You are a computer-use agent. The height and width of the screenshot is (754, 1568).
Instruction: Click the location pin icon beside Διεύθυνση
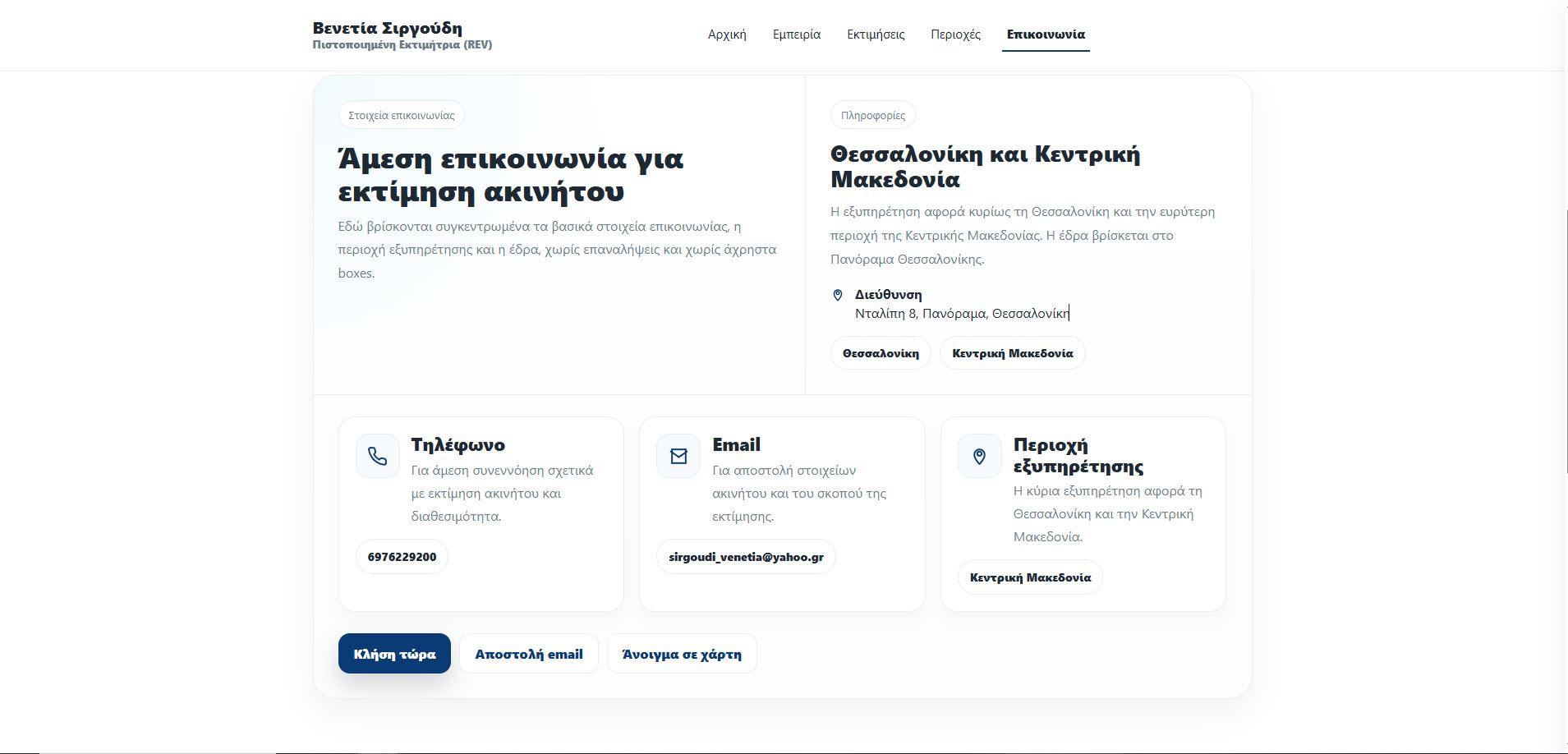tap(838, 295)
